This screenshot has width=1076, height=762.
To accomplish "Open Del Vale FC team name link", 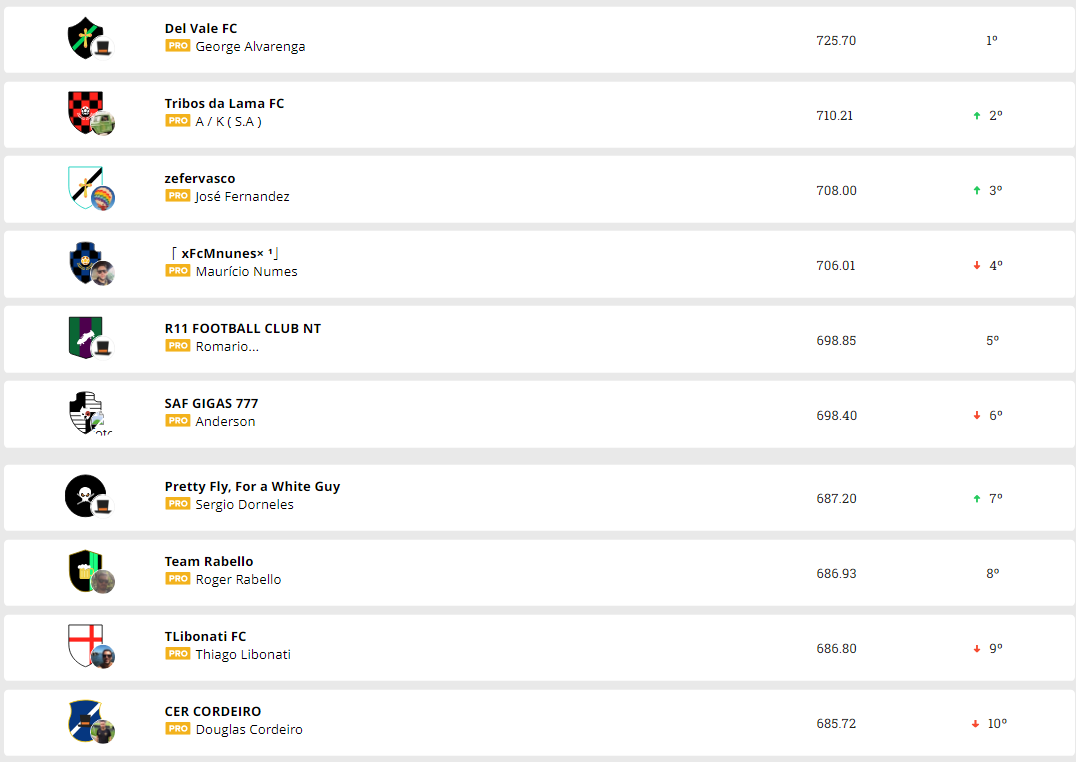I will (201, 29).
